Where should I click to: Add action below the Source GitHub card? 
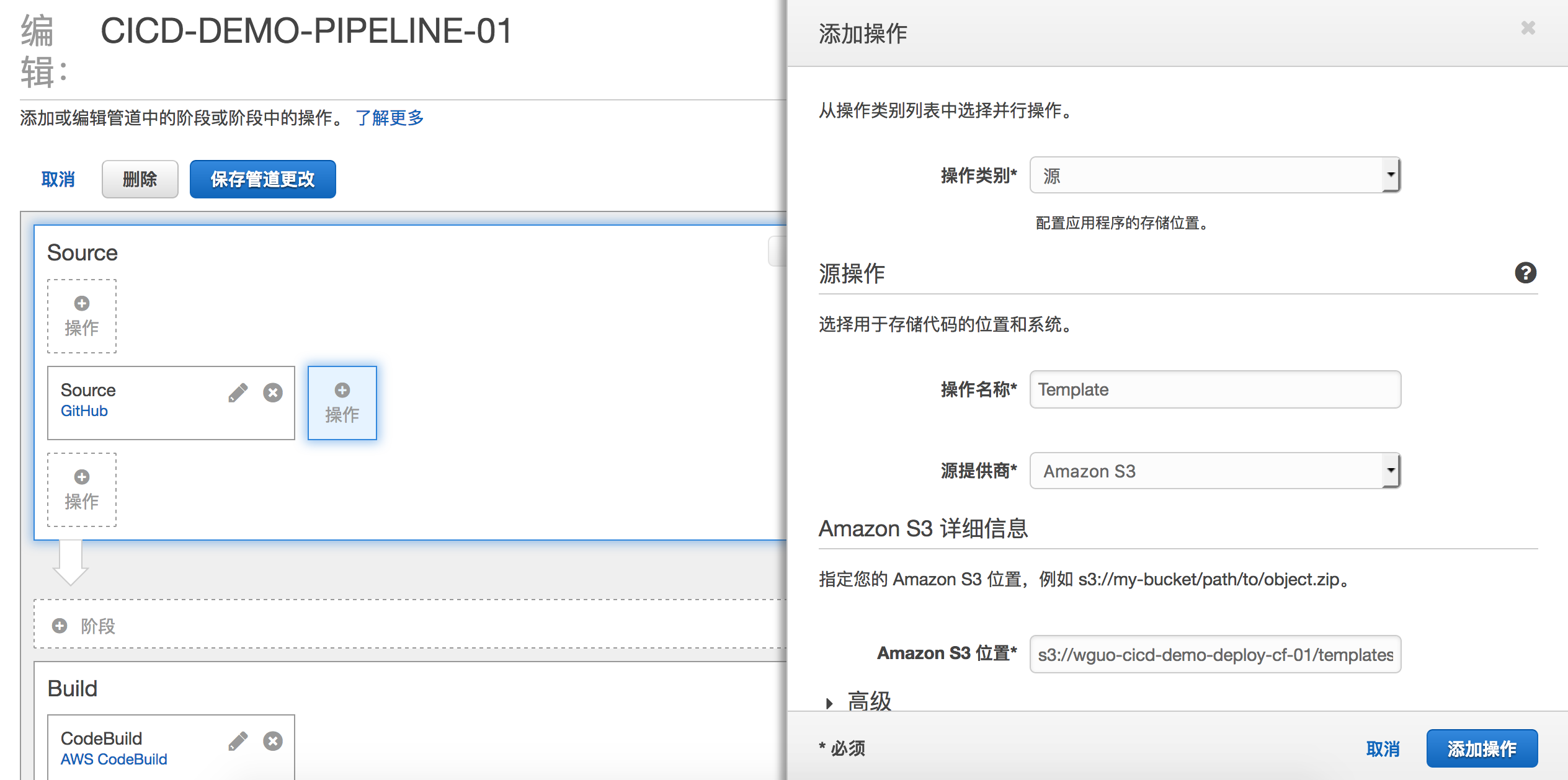tap(82, 490)
